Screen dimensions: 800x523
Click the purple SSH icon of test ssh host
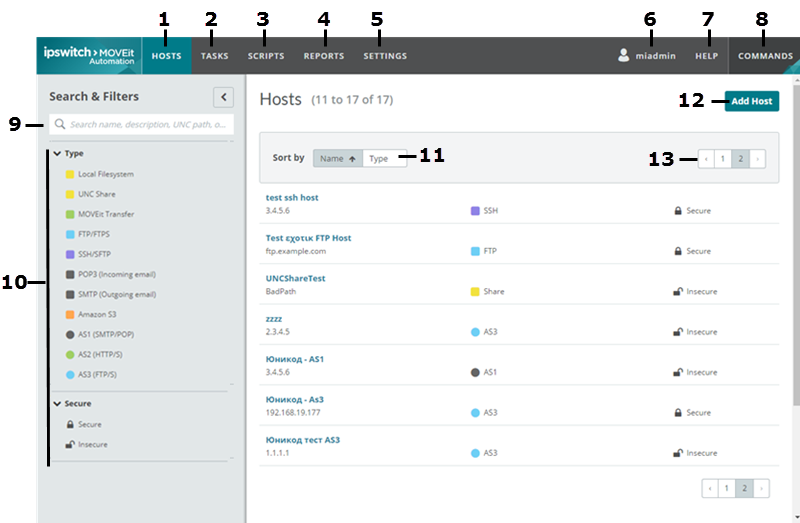tap(475, 211)
